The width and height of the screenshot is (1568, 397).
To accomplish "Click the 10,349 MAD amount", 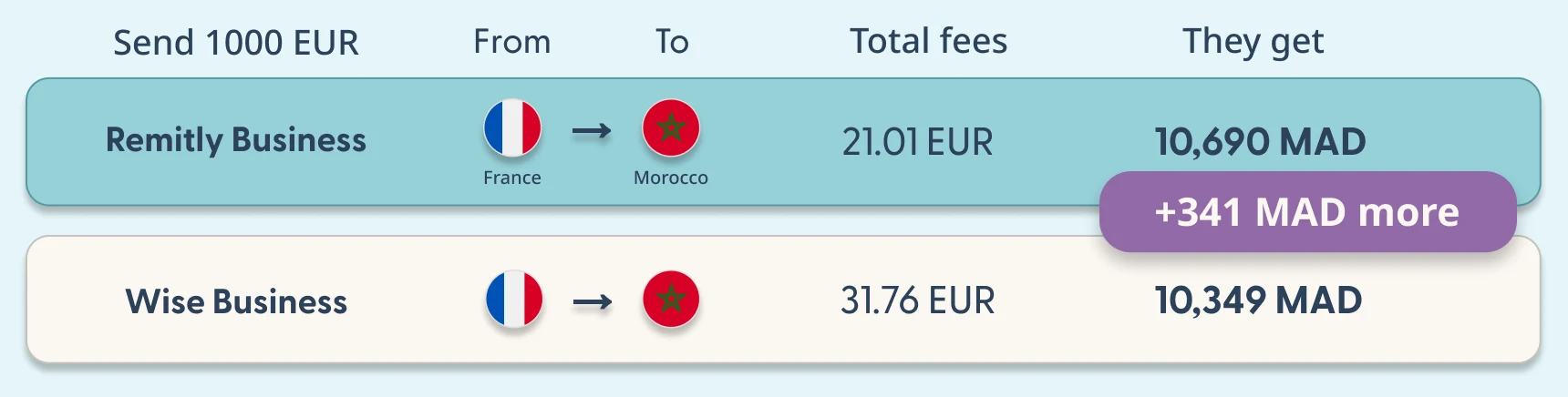I will (x=1258, y=300).
